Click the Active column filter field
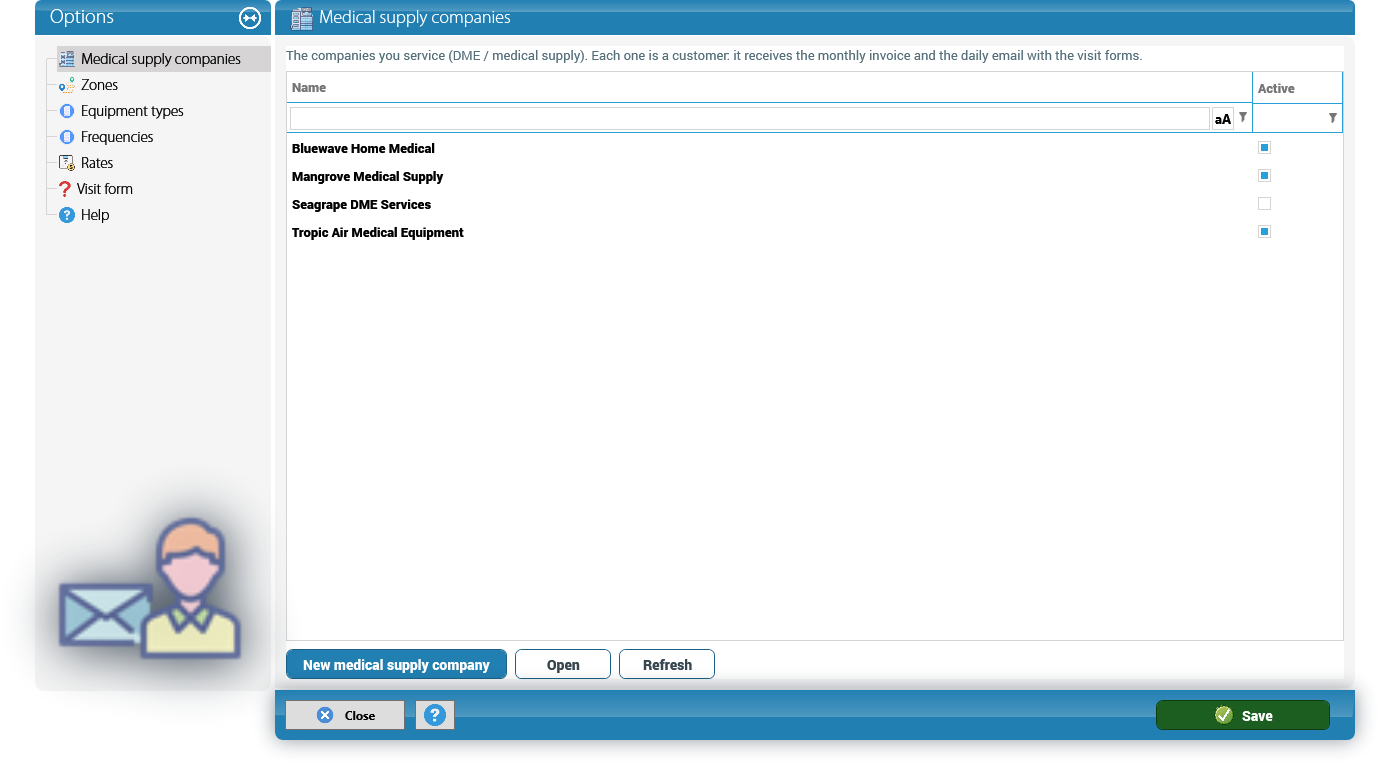The width and height of the screenshot is (1378, 763). tap(1290, 119)
